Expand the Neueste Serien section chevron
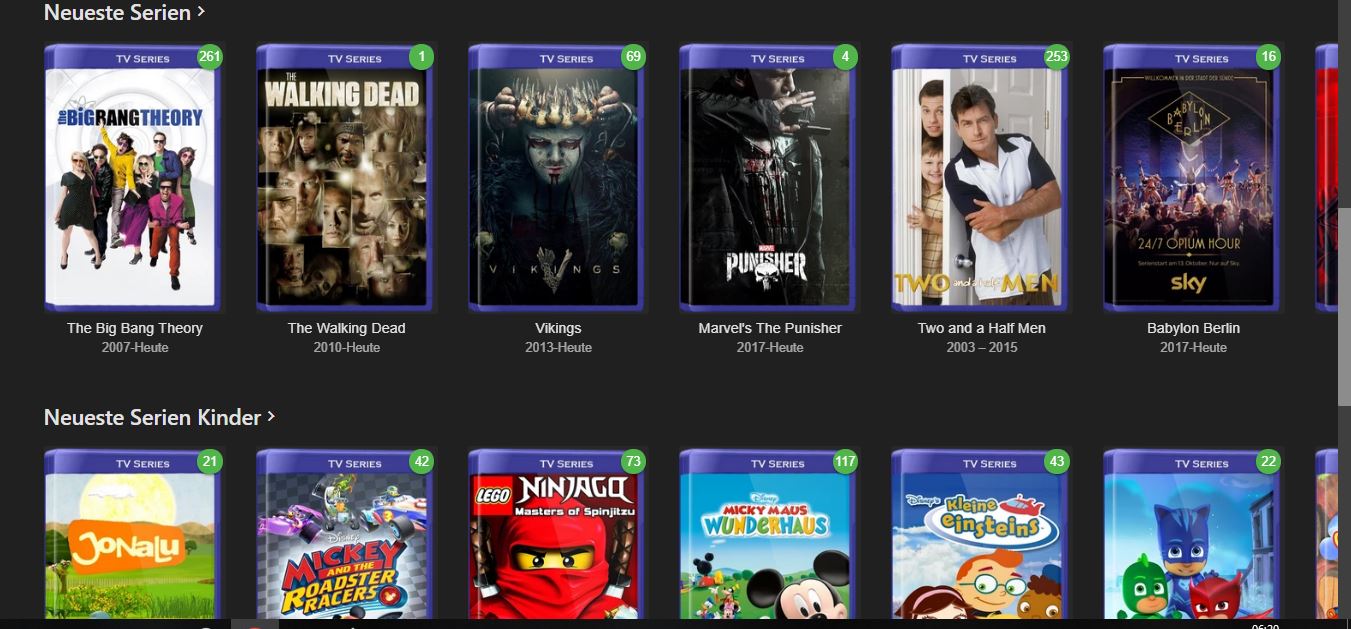Screen dimensions: 1351x629 pyautogui.click(x=201, y=12)
